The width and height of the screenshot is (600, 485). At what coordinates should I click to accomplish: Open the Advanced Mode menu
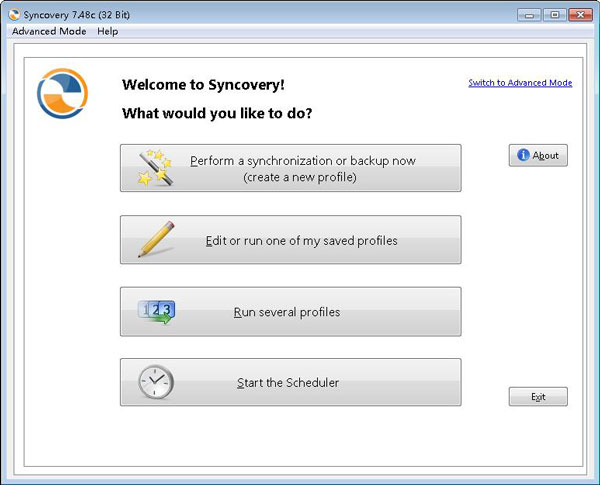click(x=49, y=31)
